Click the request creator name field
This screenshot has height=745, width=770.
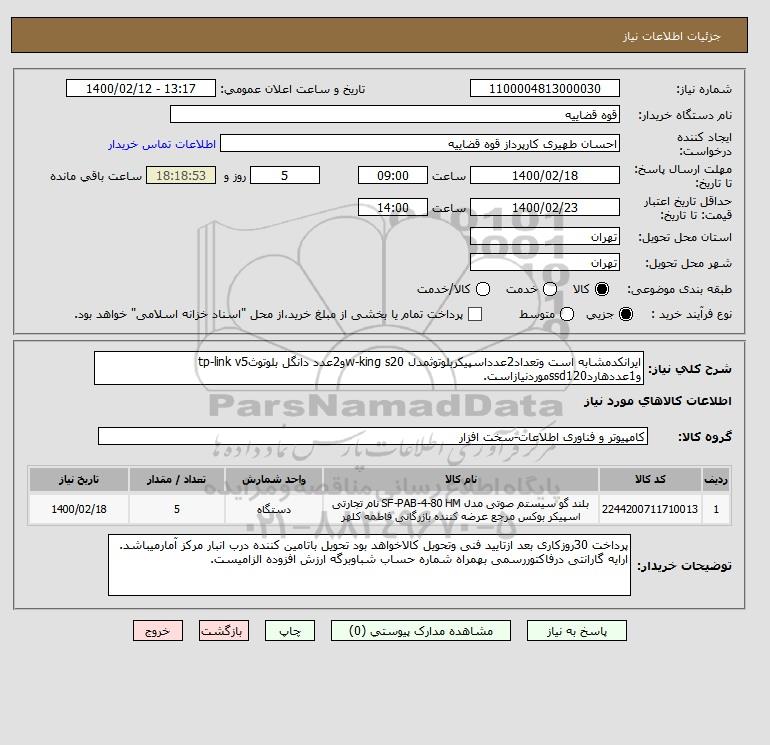(x=420, y=143)
